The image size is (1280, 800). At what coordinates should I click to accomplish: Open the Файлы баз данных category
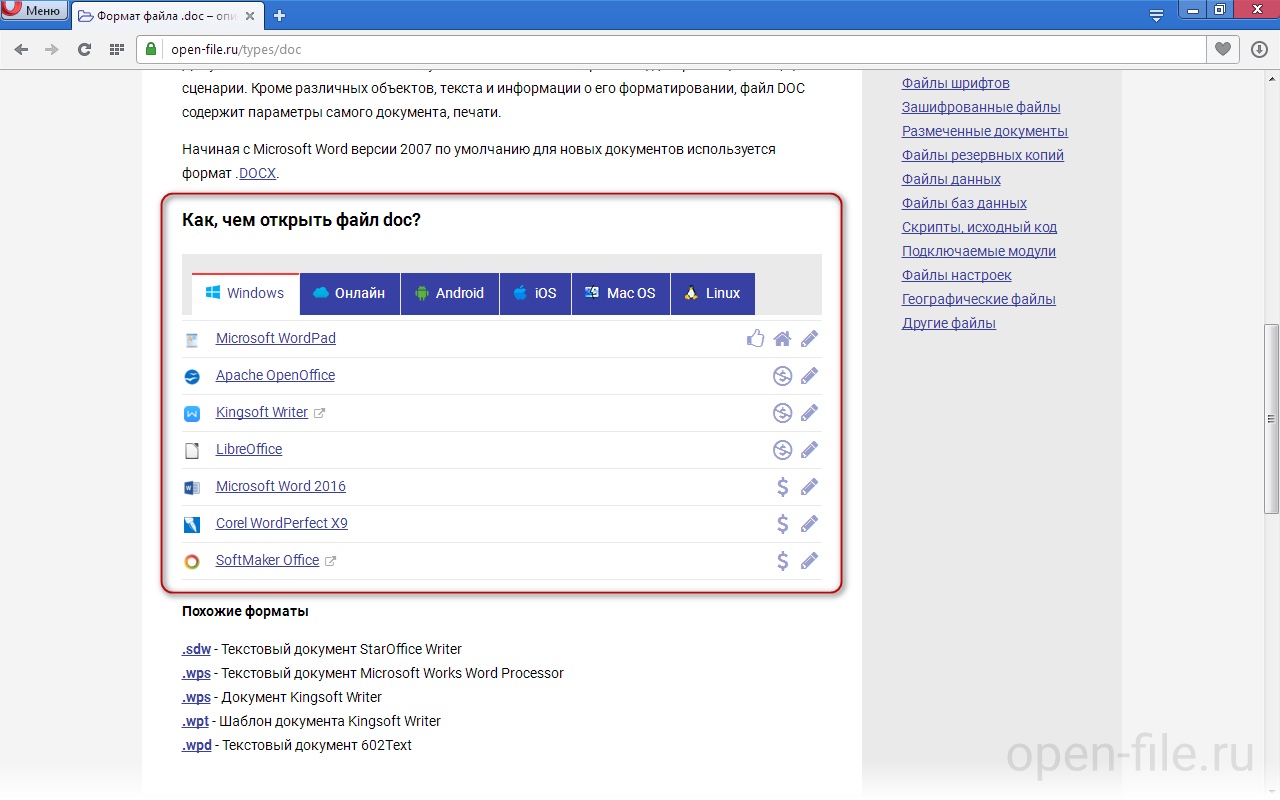click(964, 203)
